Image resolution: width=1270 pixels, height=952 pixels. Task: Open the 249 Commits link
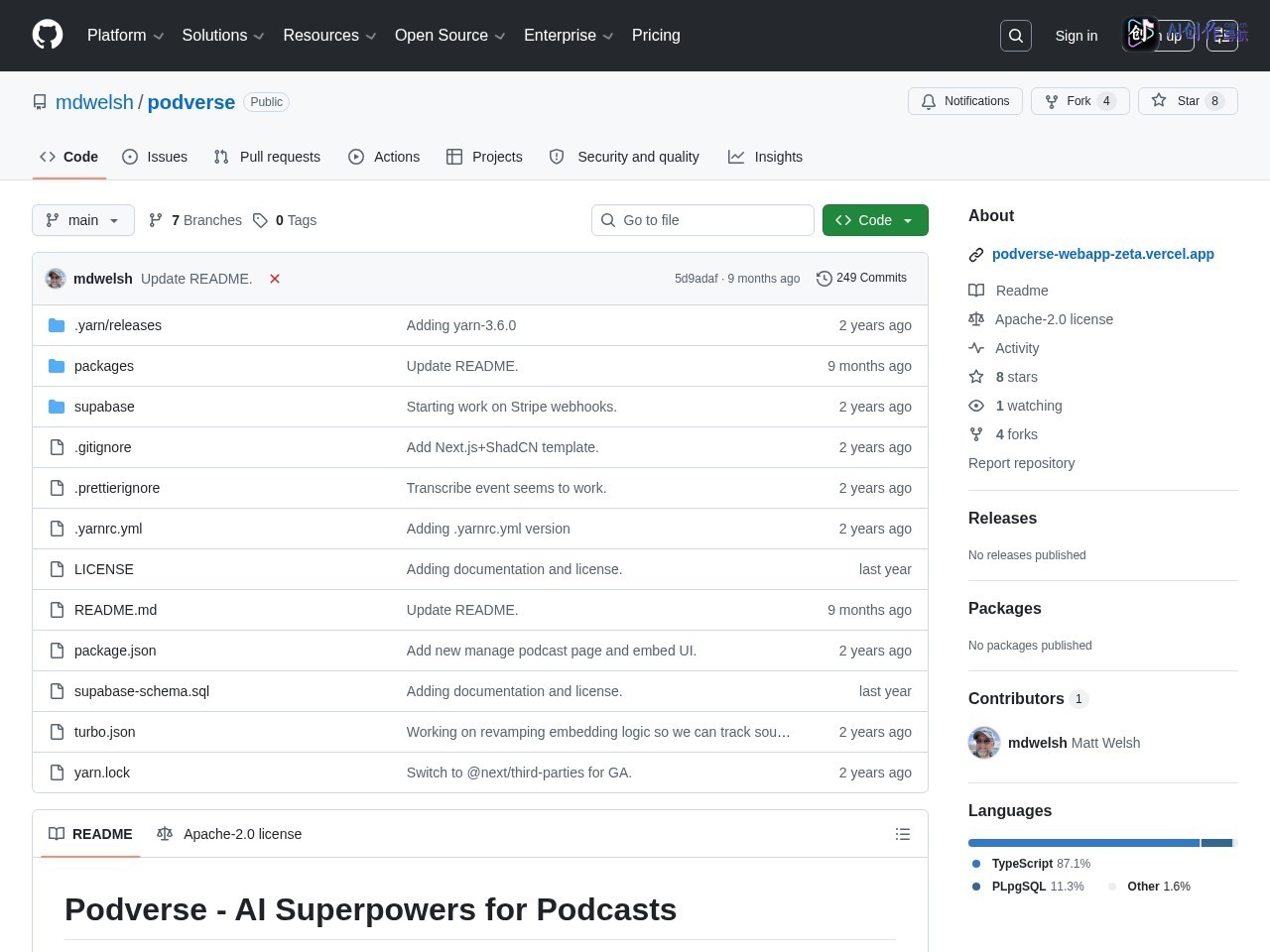pos(861,279)
